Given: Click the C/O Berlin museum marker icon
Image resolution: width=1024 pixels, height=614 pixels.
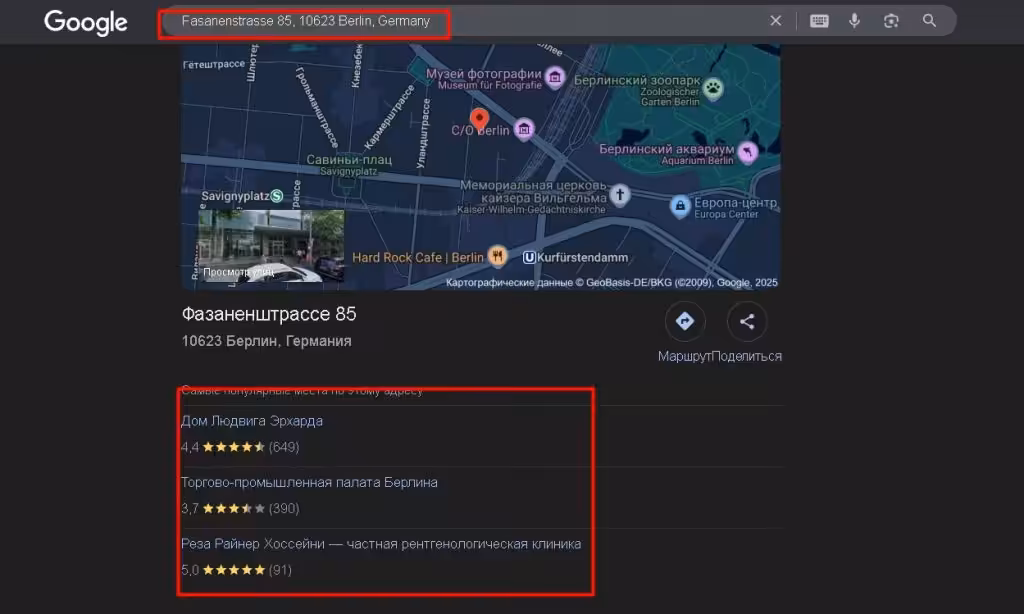Looking at the screenshot, I should pyautogui.click(x=524, y=129).
